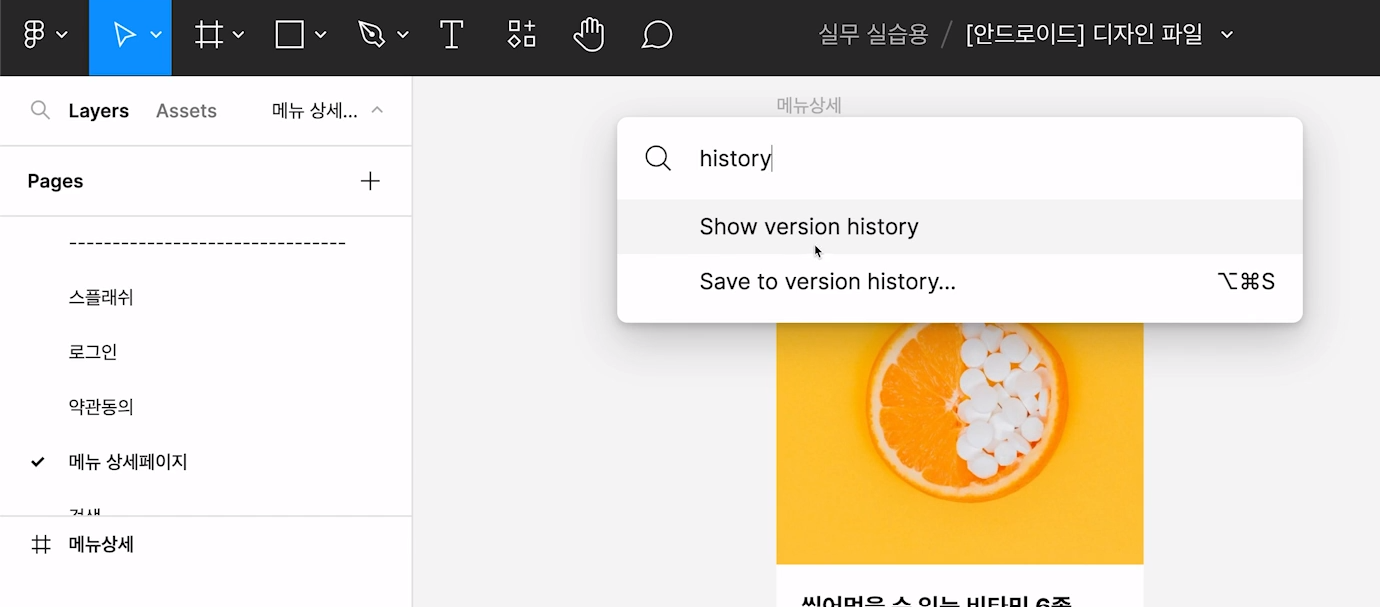This screenshot has height=607, width=1380.
Task: Select the Hand tool
Action: (589, 35)
